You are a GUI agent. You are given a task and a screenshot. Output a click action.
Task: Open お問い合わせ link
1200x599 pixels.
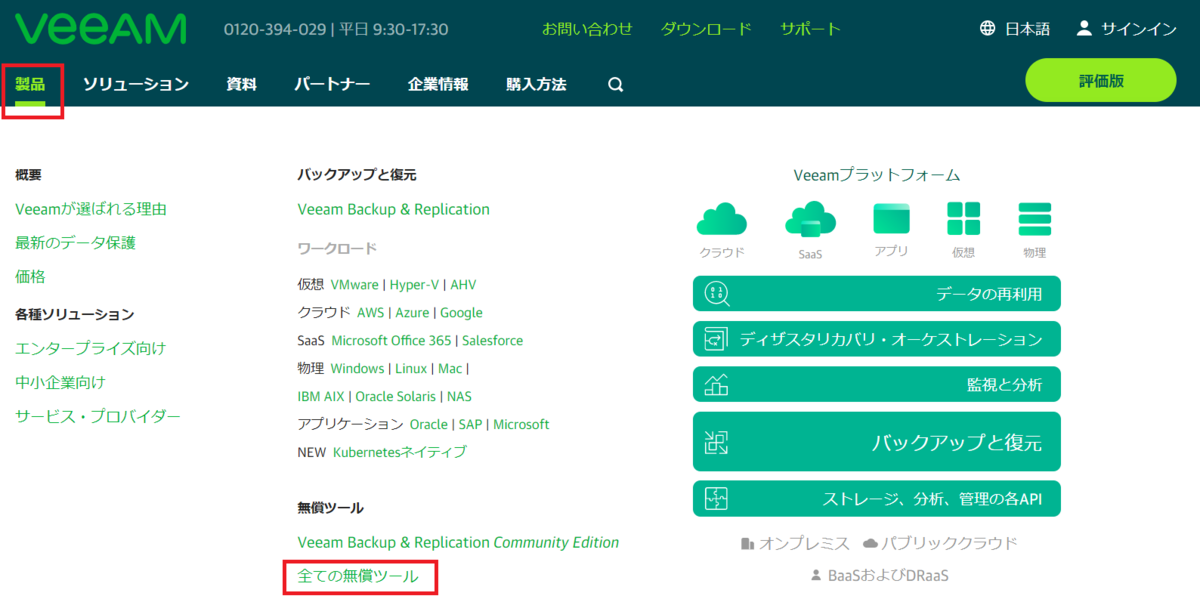pyautogui.click(x=587, y=29)
